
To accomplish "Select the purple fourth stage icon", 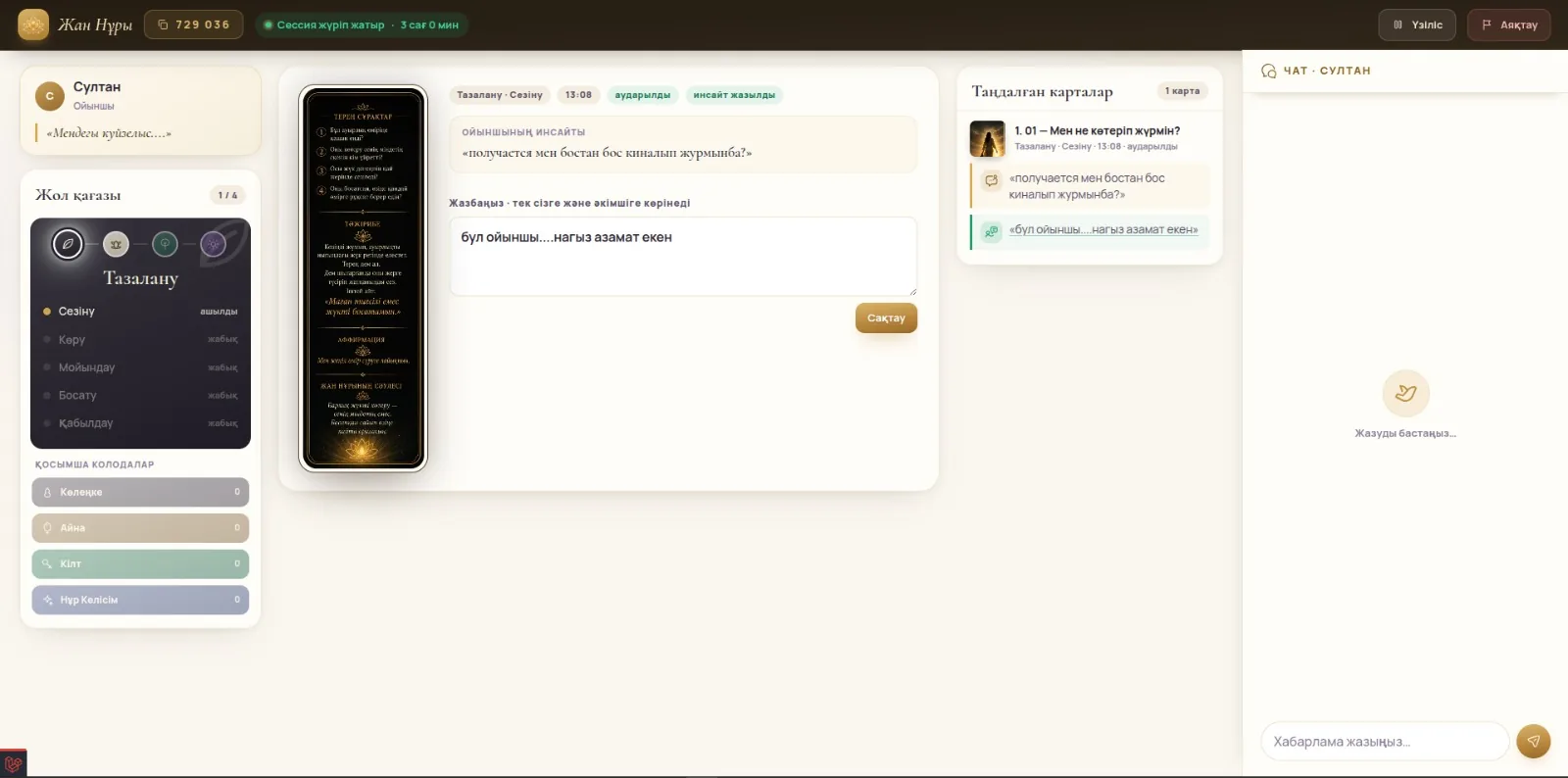I will point(213,244).
